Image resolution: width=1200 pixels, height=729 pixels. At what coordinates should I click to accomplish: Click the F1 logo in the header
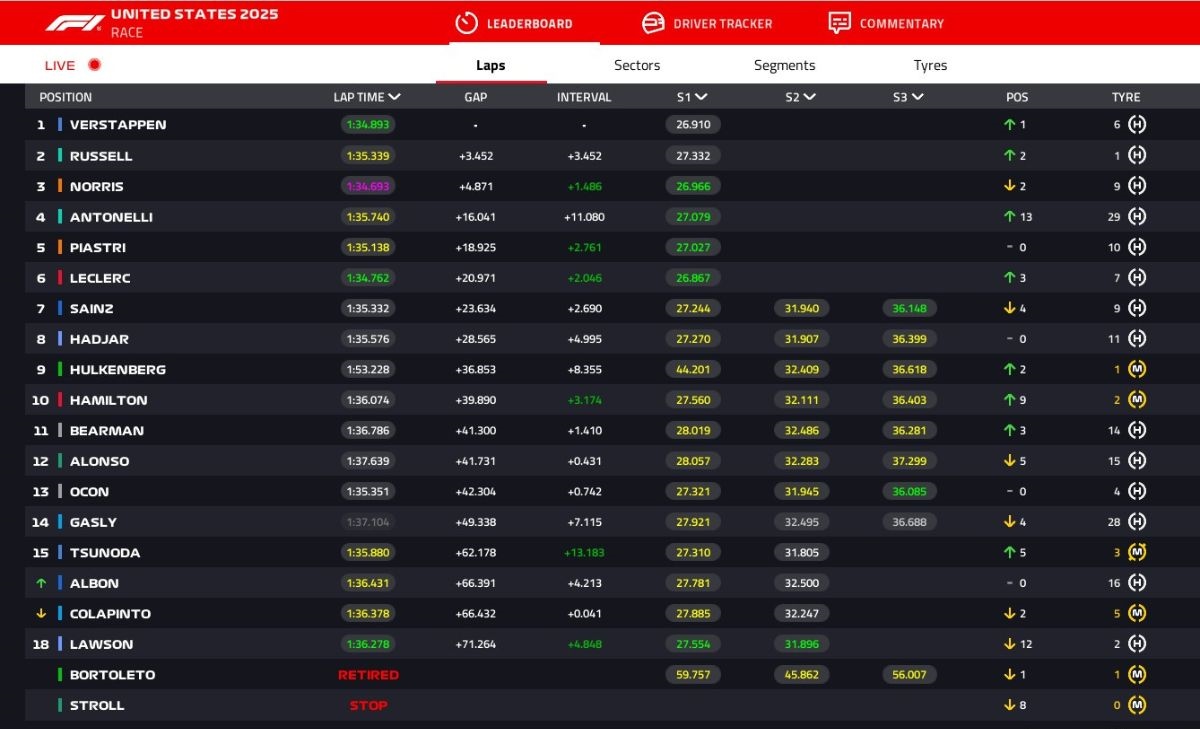[x=75, y=22]
